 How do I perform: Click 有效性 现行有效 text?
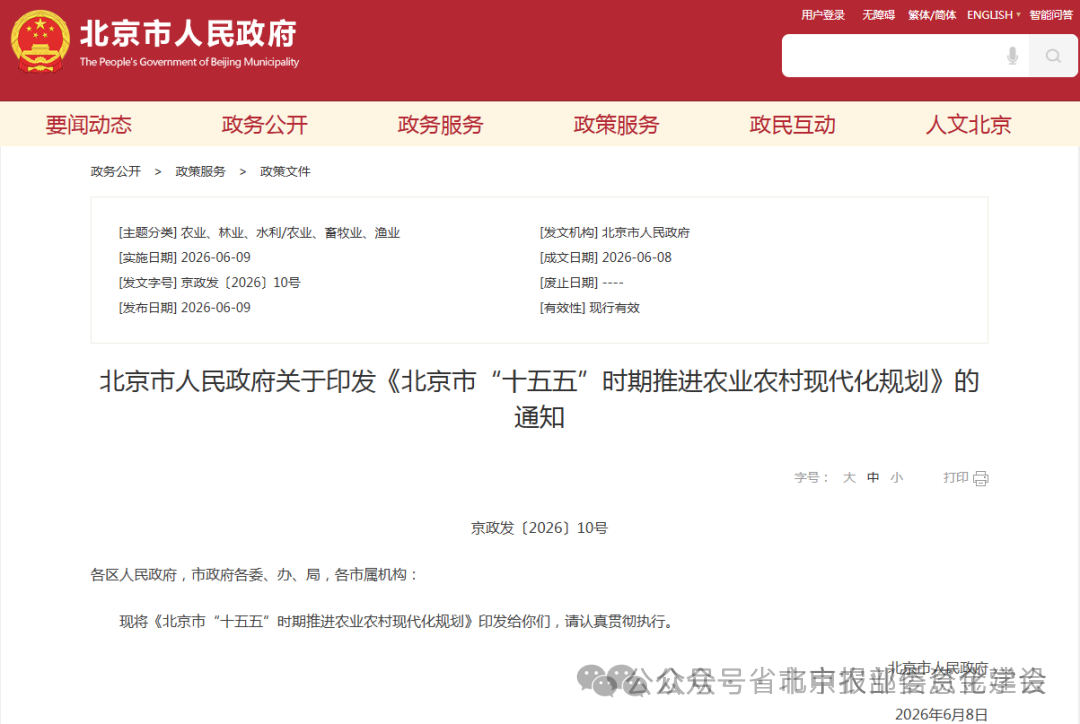590,308
